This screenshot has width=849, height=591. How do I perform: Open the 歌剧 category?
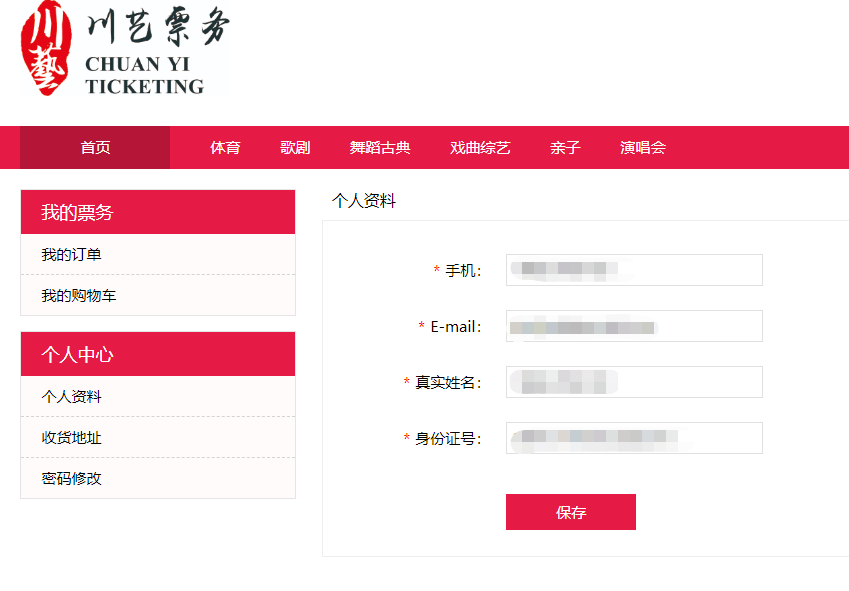coord(295,147)
